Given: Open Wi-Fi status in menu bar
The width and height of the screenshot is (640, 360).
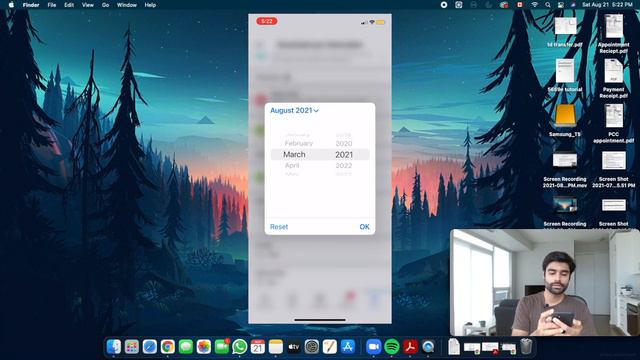Looking at the screenshot, I should [534, 5].
